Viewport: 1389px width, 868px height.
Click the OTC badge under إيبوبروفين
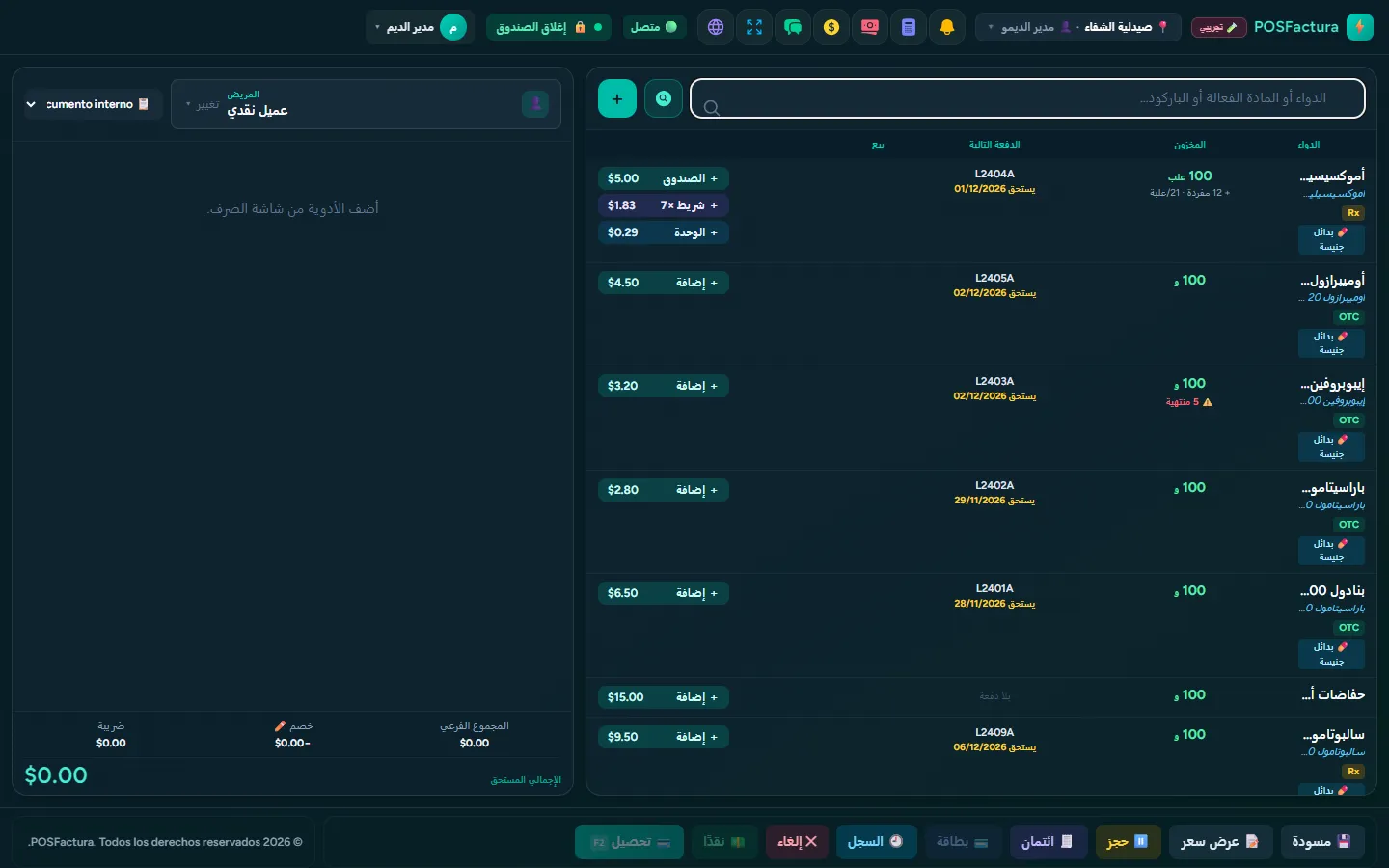pyautogui.click(x=1348, y=420)
